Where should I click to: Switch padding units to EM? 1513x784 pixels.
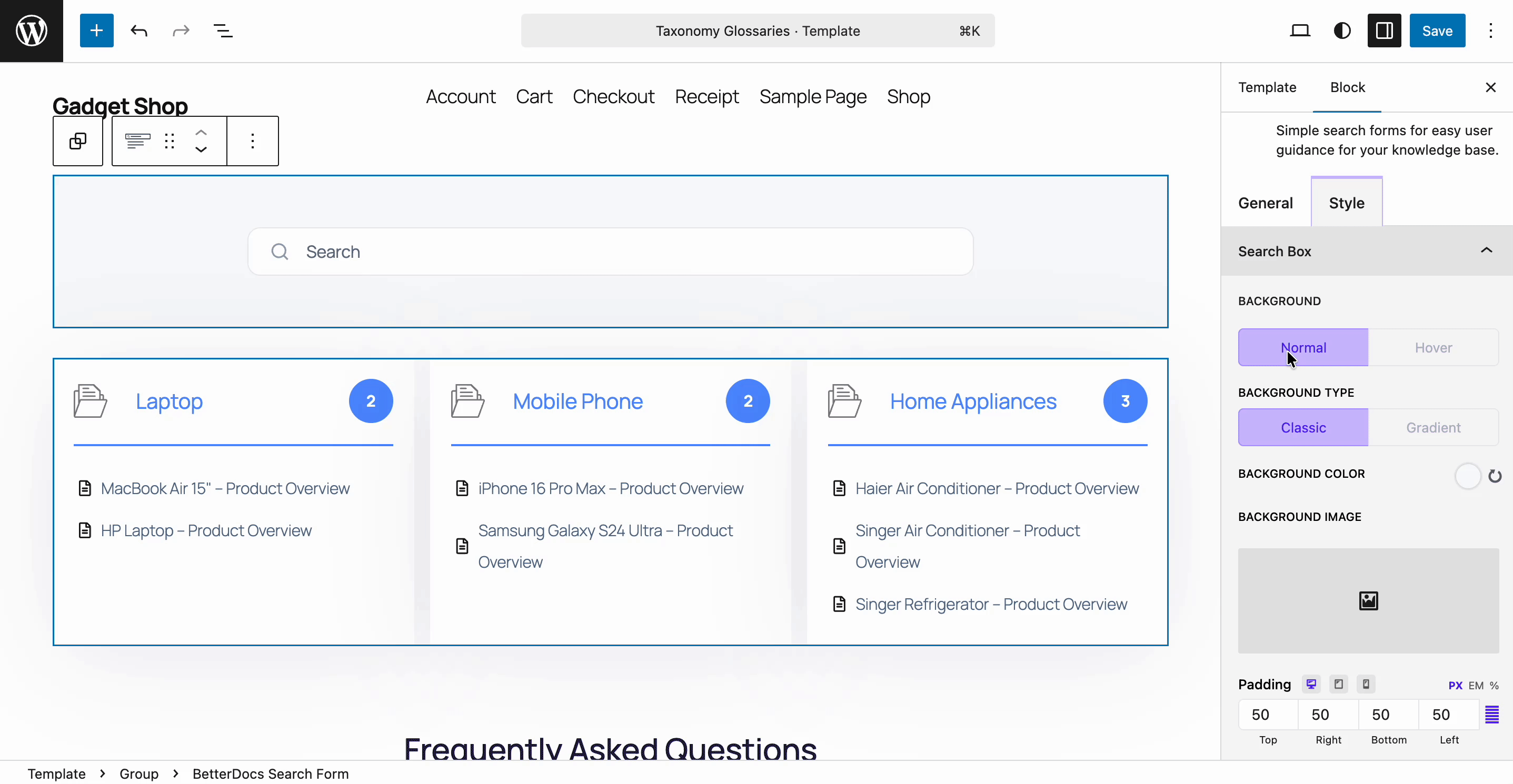pos(1475,685)
